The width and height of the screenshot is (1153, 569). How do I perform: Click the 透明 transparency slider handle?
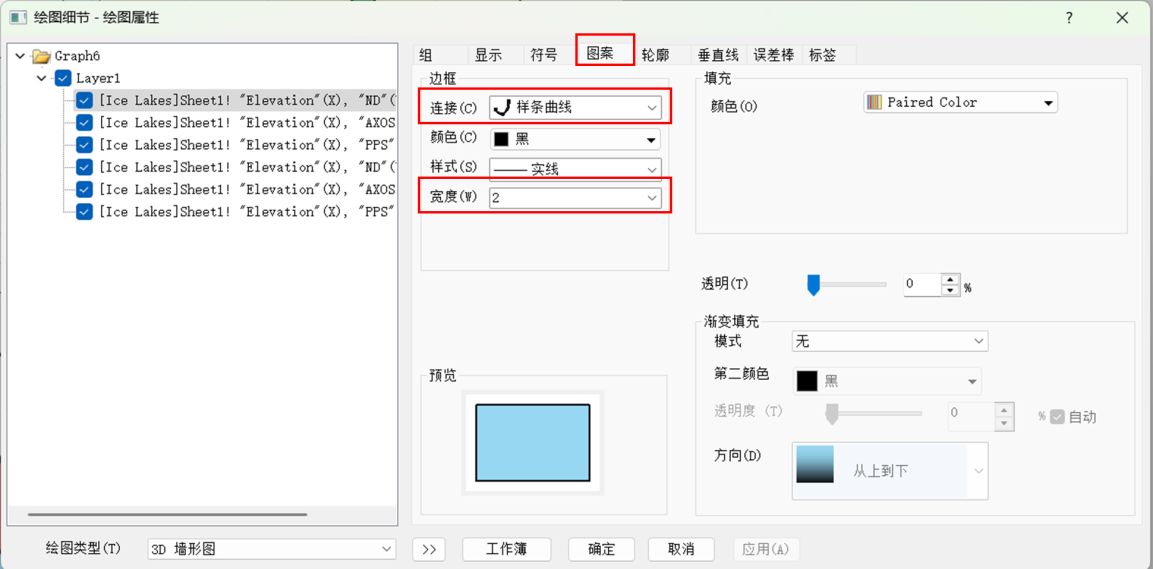point(813,286)
